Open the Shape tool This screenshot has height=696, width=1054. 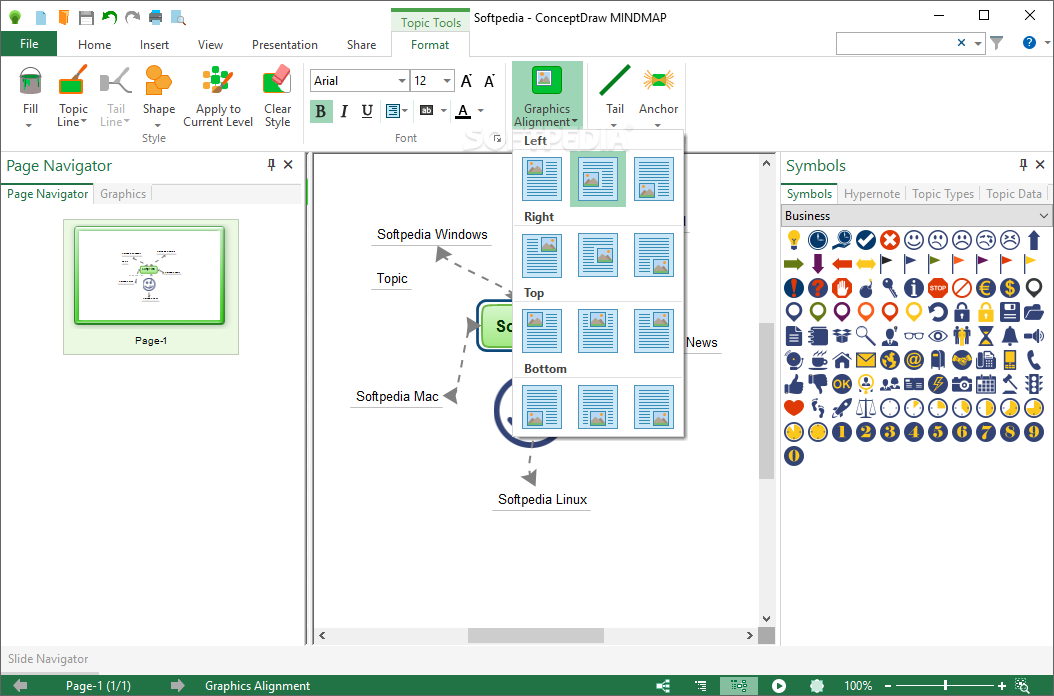pyautogui.click(x=159, y=96)
